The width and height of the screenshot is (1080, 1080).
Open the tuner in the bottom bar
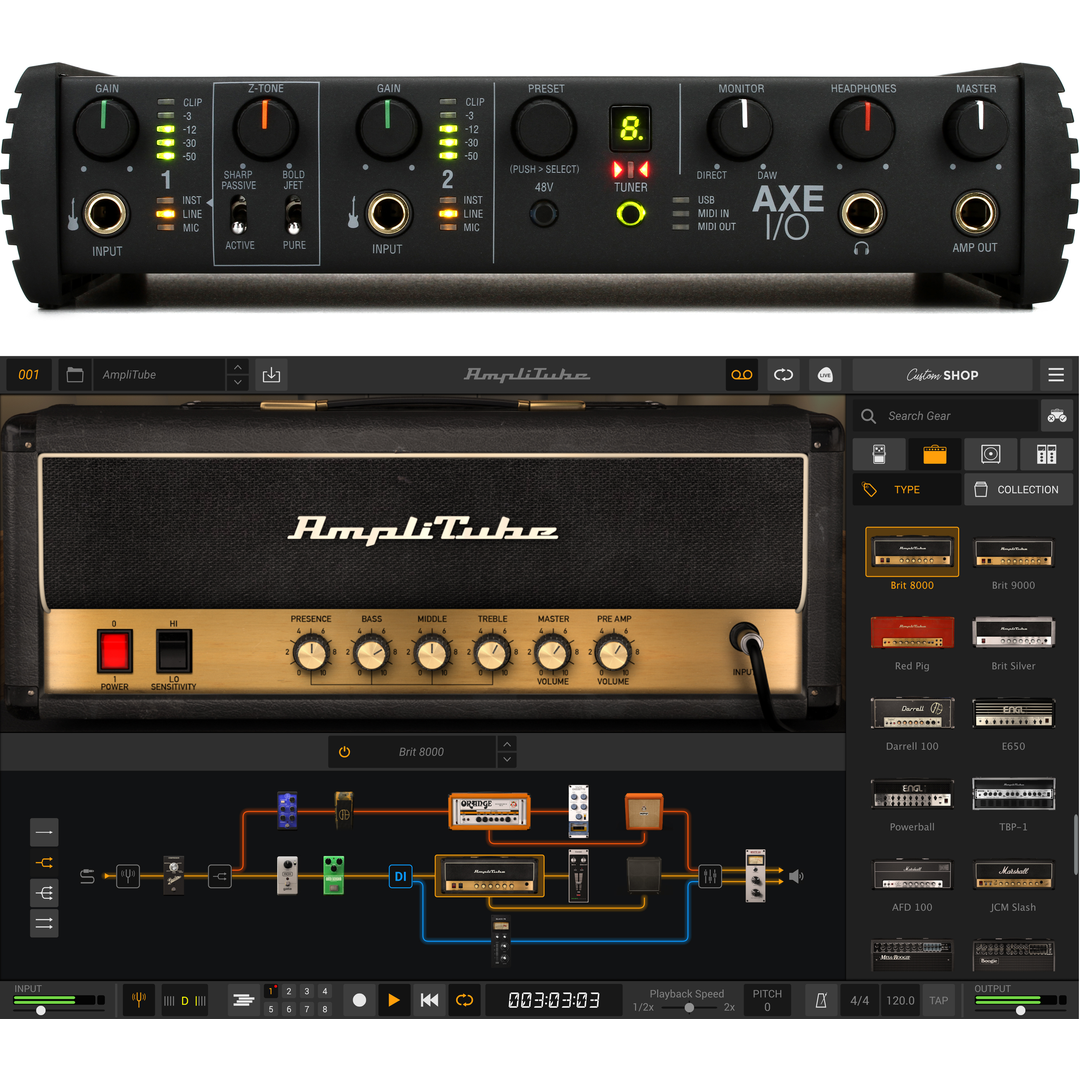coord(138,1000)
